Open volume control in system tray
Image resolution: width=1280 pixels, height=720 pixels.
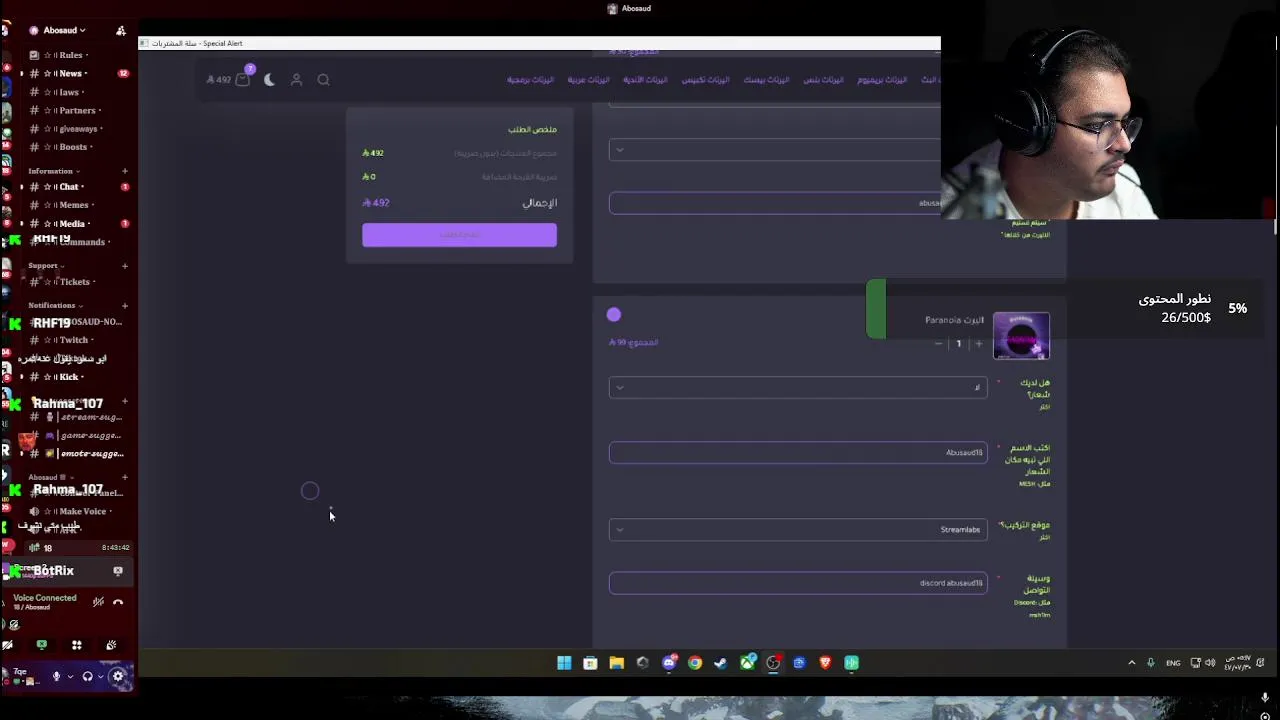(x=1210, y=662)
